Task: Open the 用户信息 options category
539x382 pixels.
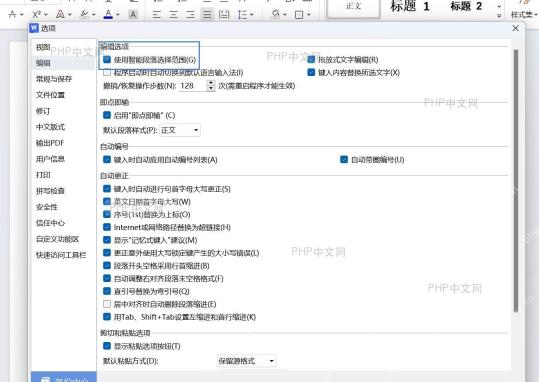Action: (x=50, y=159)
